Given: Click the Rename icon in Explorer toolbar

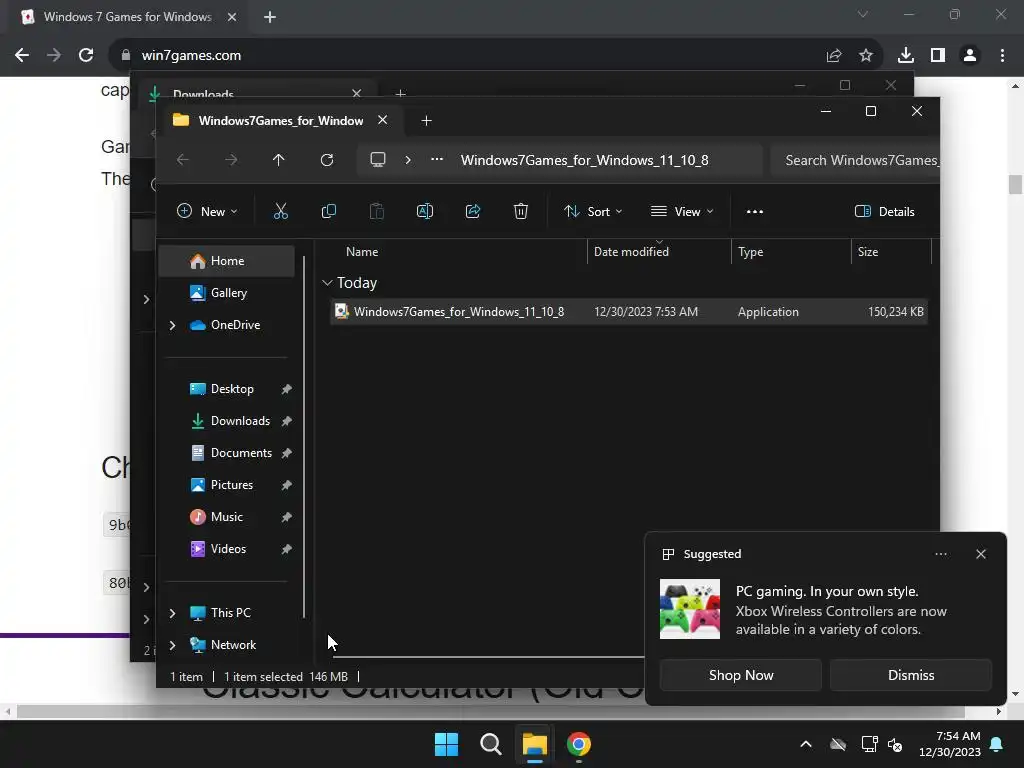Looking at the screenshot, I should (x=424, y=211).
